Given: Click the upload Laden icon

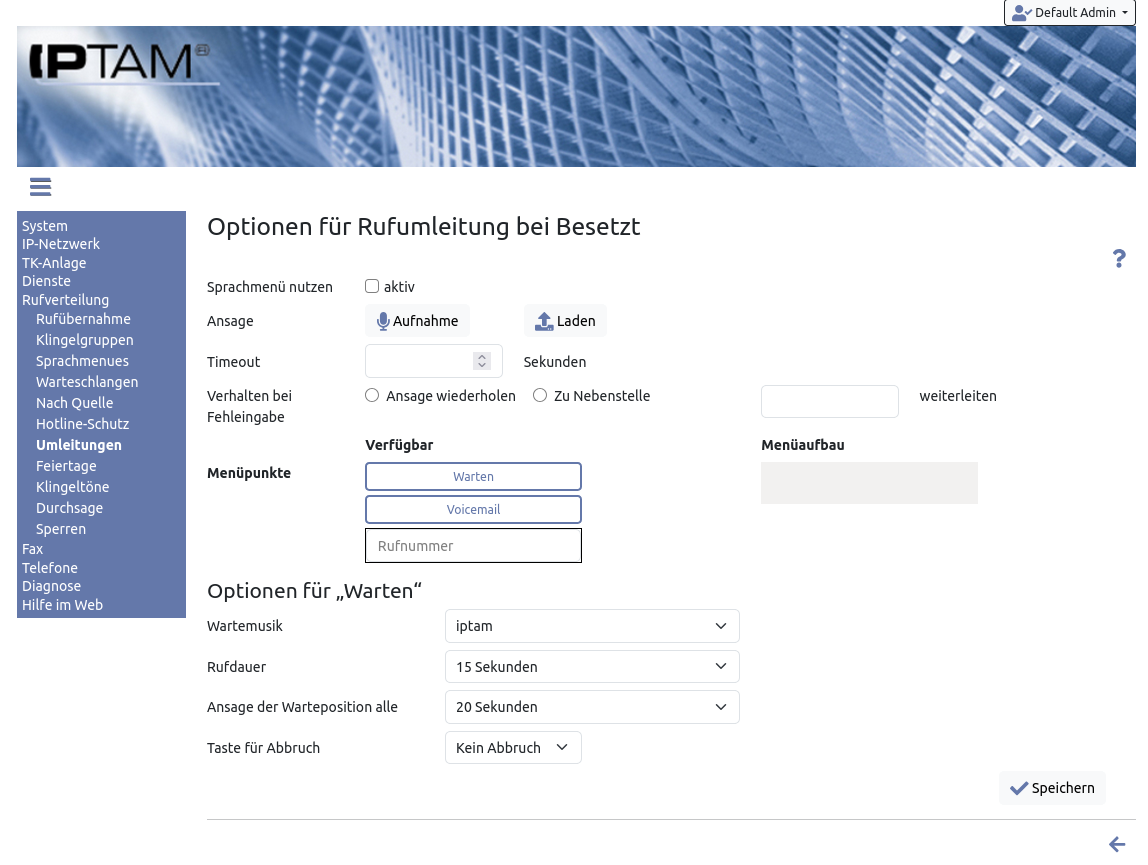Looking at the screenshot, I should click(x=544, y=321).
